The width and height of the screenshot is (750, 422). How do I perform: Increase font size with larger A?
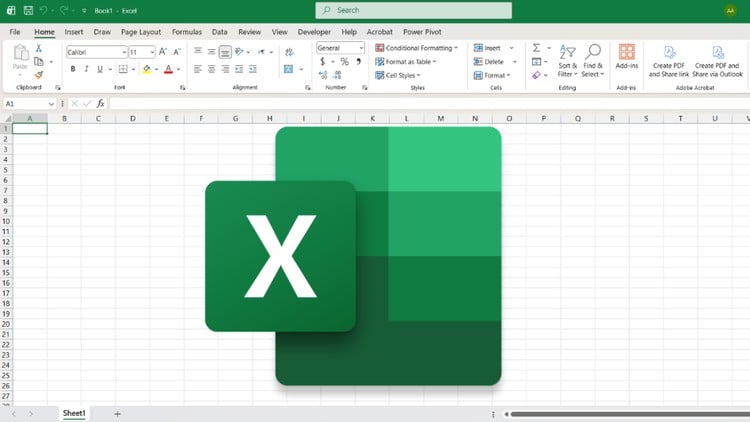pos(163,52)
